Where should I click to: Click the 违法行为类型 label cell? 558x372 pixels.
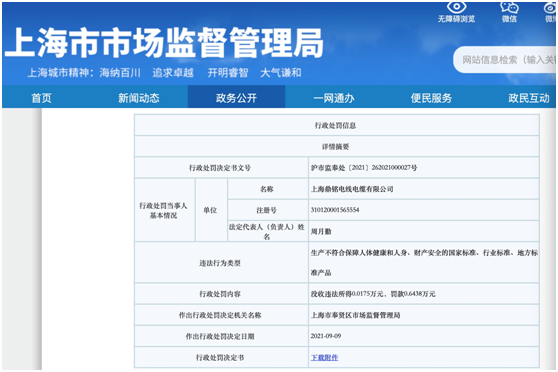click(x=221, y=263)
